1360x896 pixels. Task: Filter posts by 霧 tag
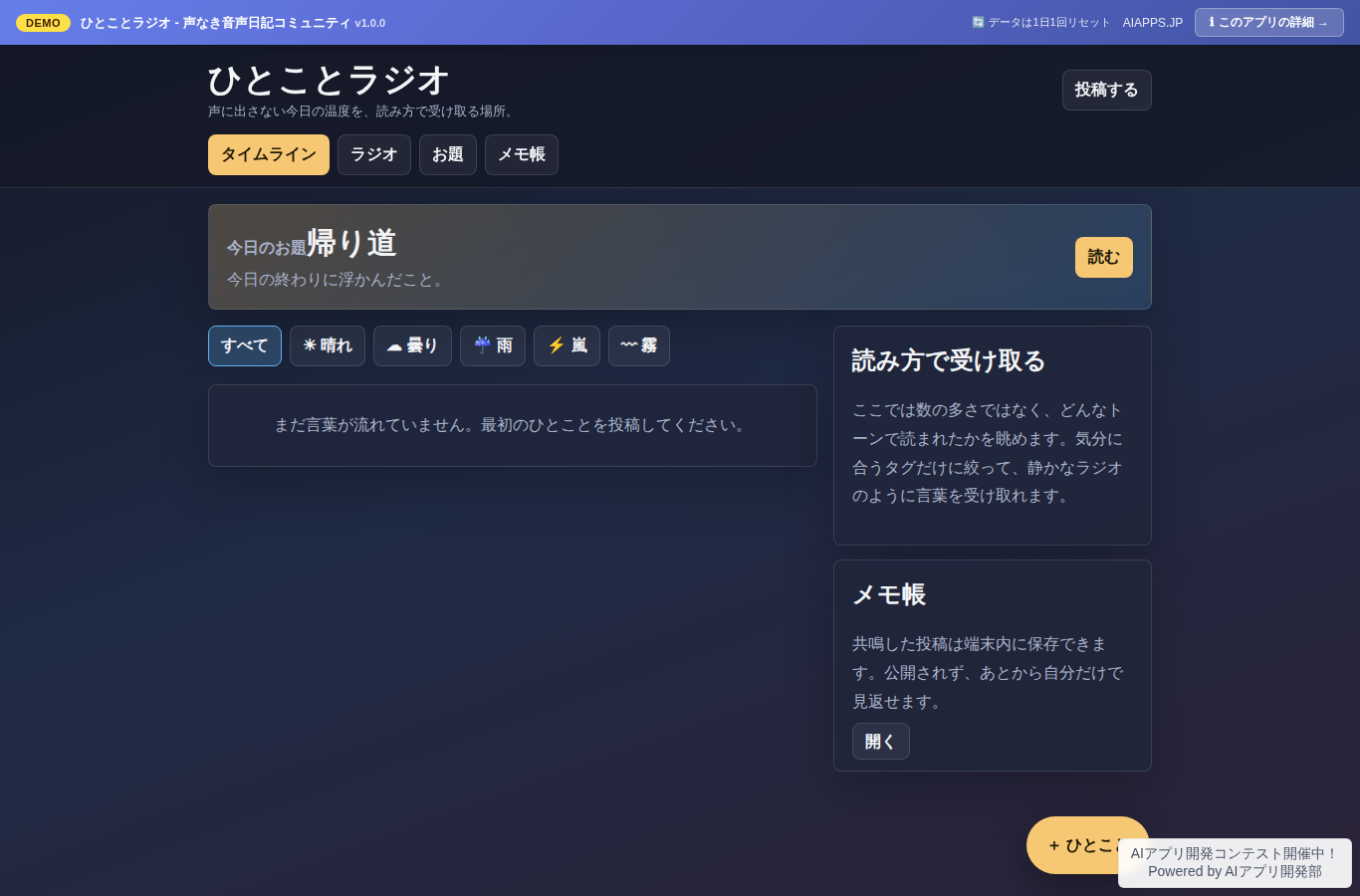[639, 345]
